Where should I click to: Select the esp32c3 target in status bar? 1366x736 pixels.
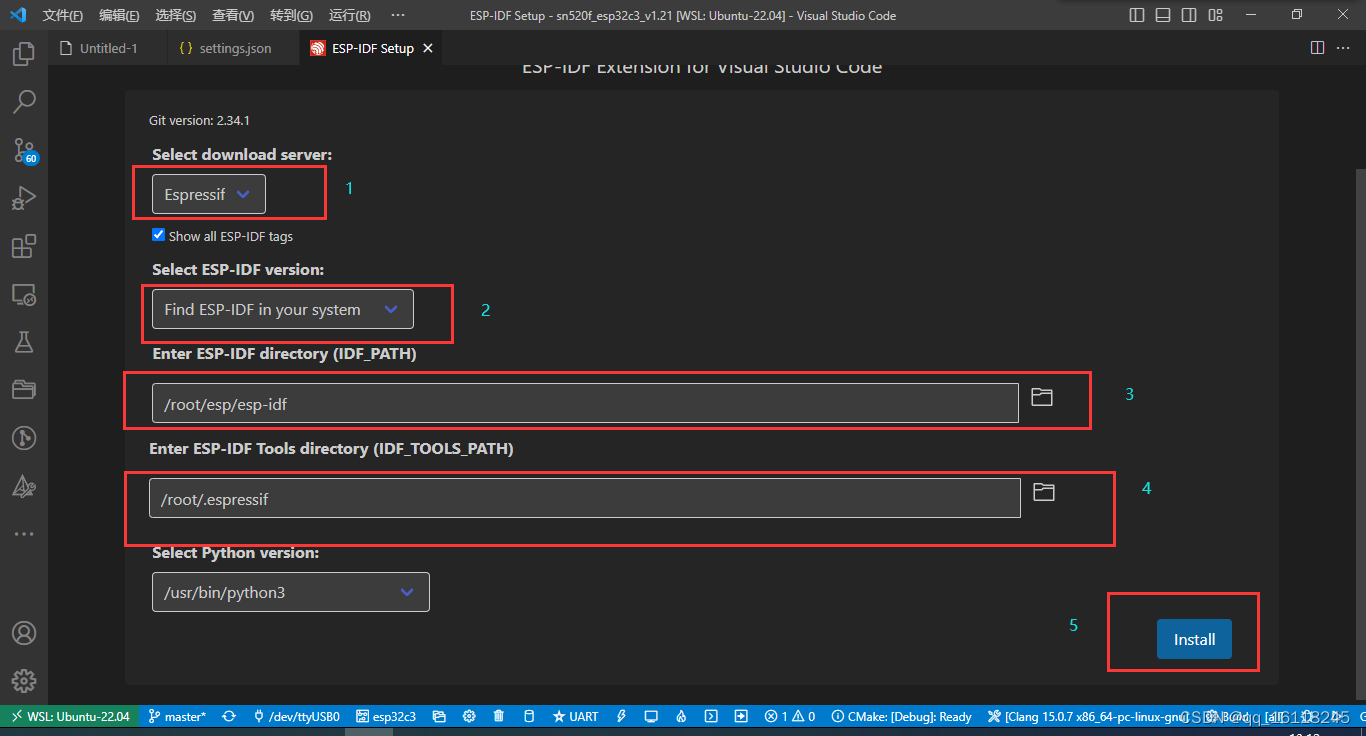click(387, 716)
